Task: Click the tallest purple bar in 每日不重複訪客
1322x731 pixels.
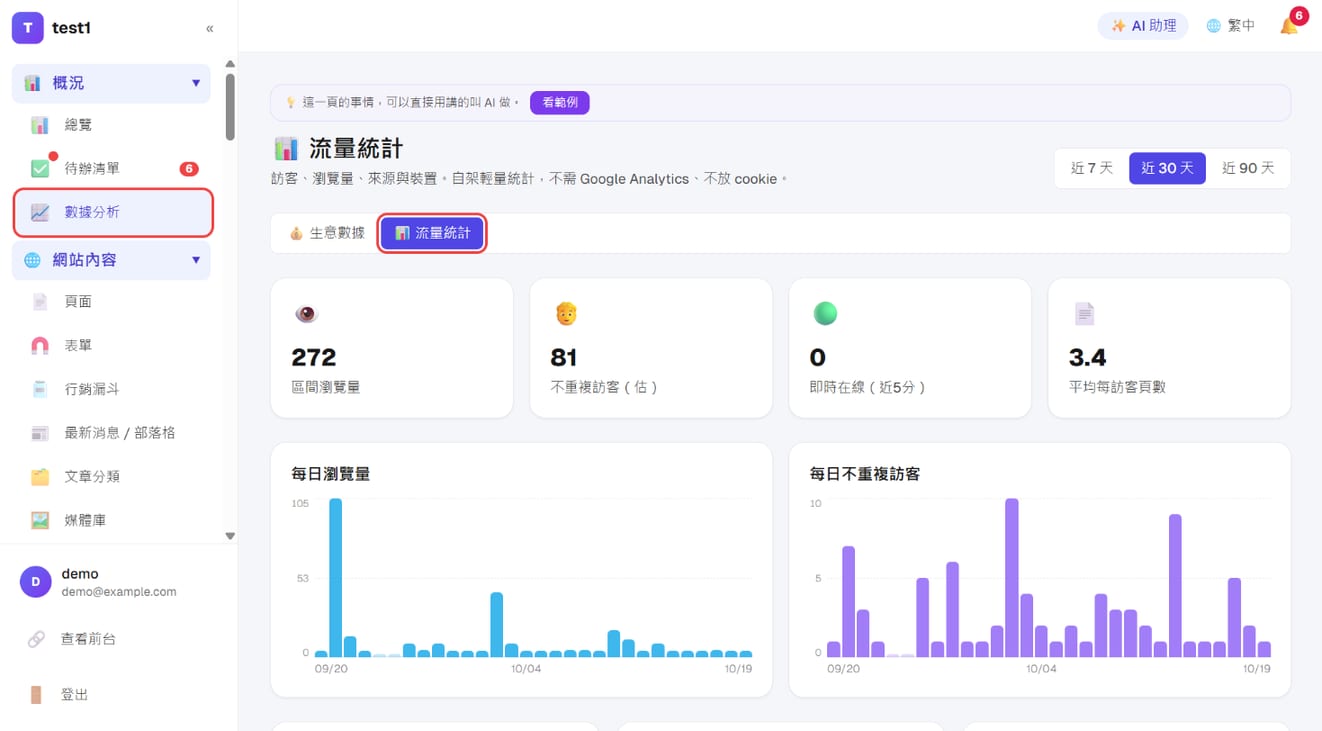Action: [x=1012, y=578]
